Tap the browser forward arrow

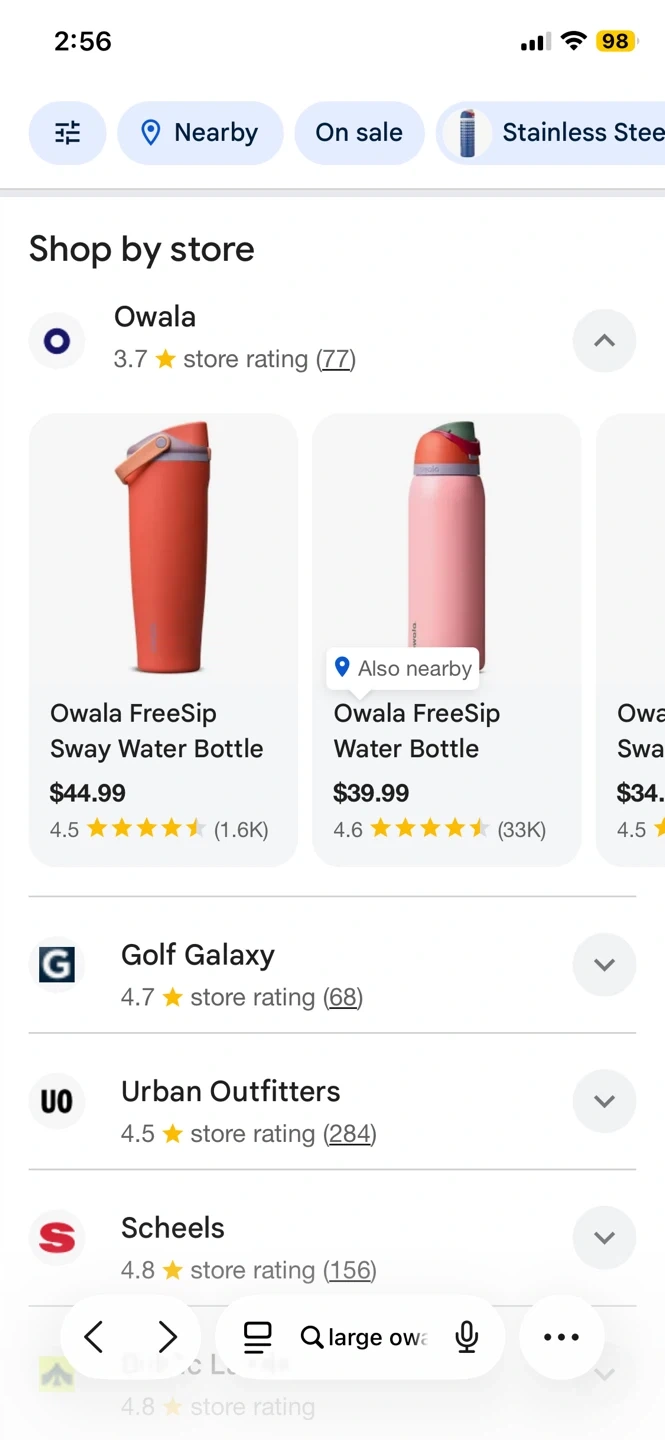(x=167, y=1337)
